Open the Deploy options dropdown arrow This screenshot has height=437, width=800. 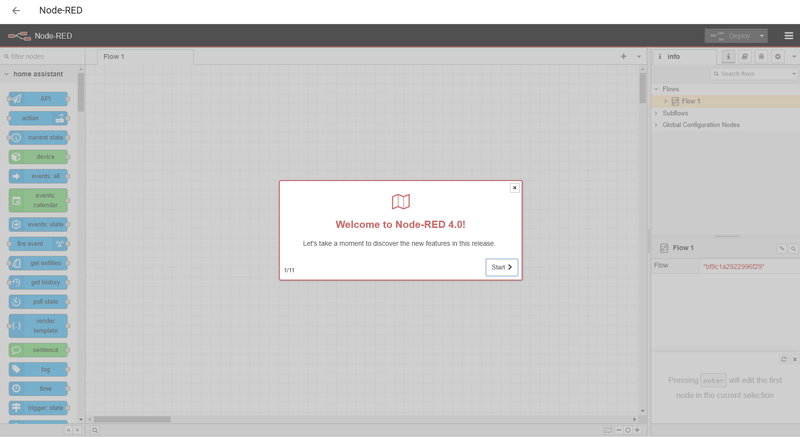762,36
